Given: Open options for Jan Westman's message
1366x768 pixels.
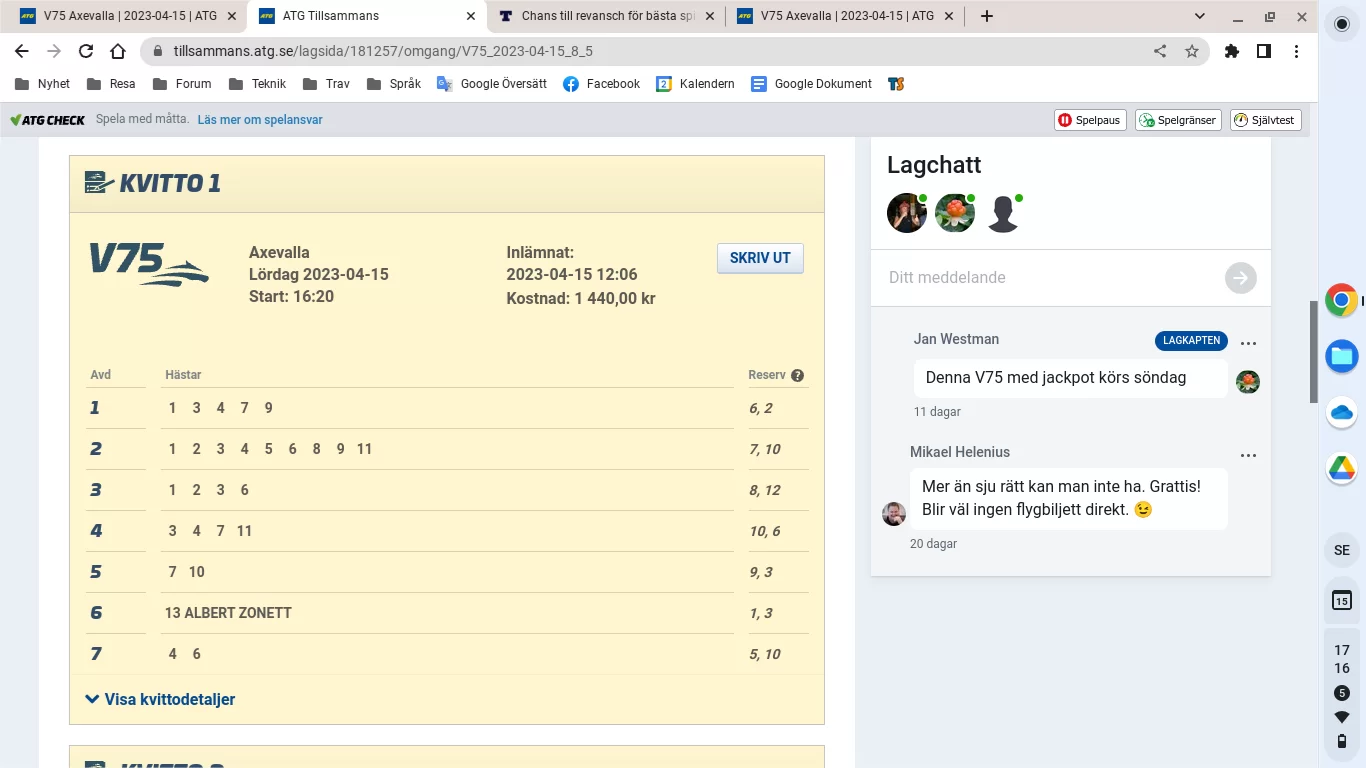Looking at the screenshot, I should click(x=1248, y=343).
